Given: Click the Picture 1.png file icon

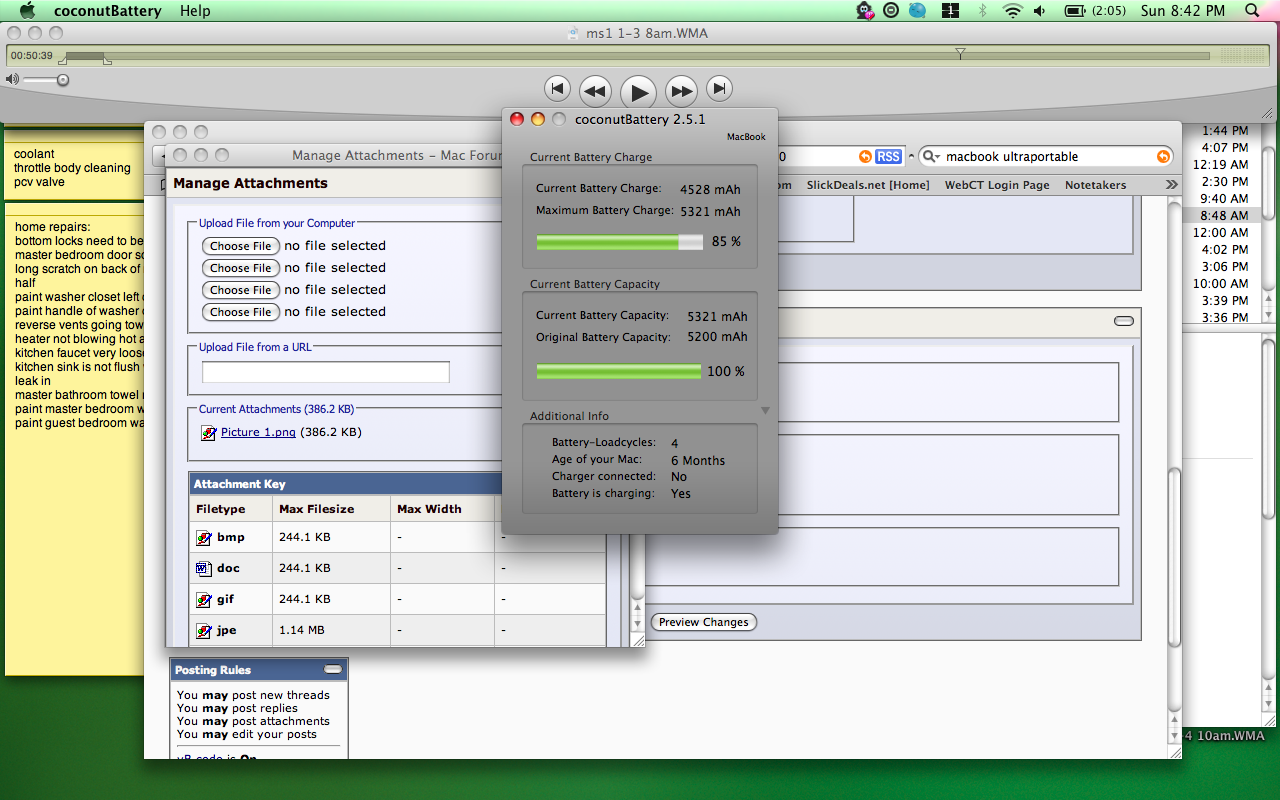Looking at the screenshot, I should (x=208, y=433).
